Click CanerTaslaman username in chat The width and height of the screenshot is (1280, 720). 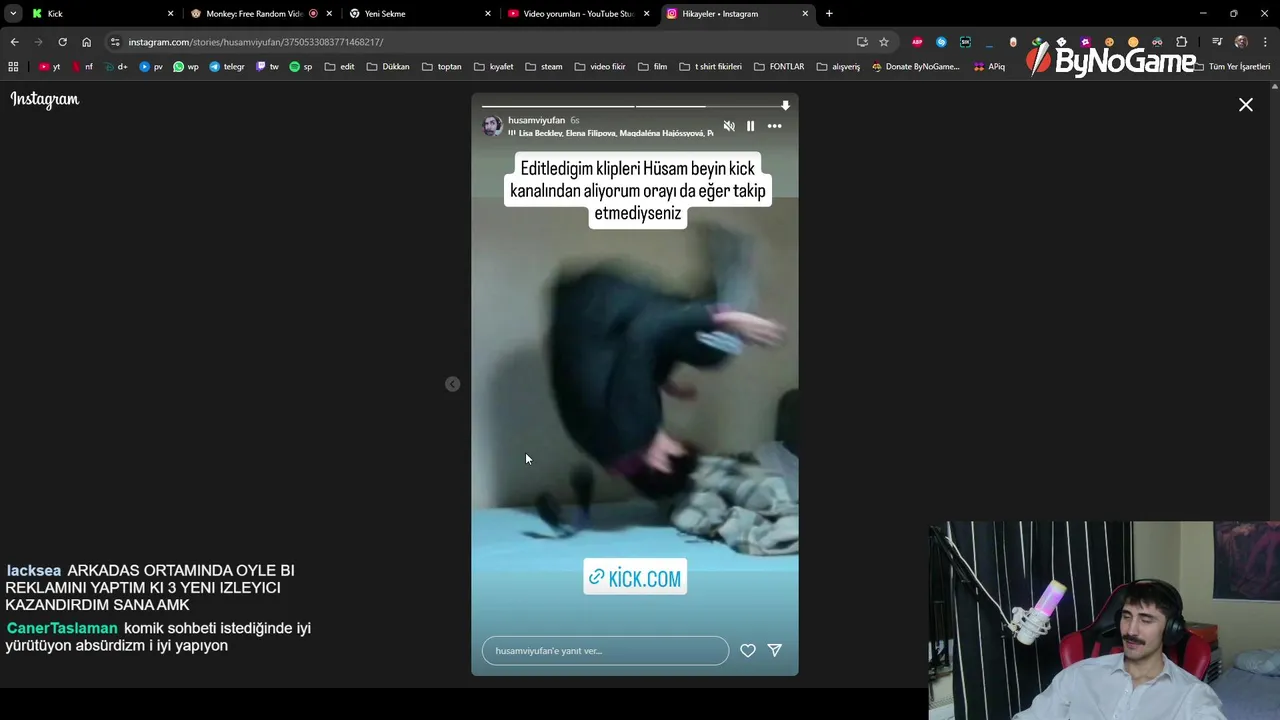[x=62, y=628]
